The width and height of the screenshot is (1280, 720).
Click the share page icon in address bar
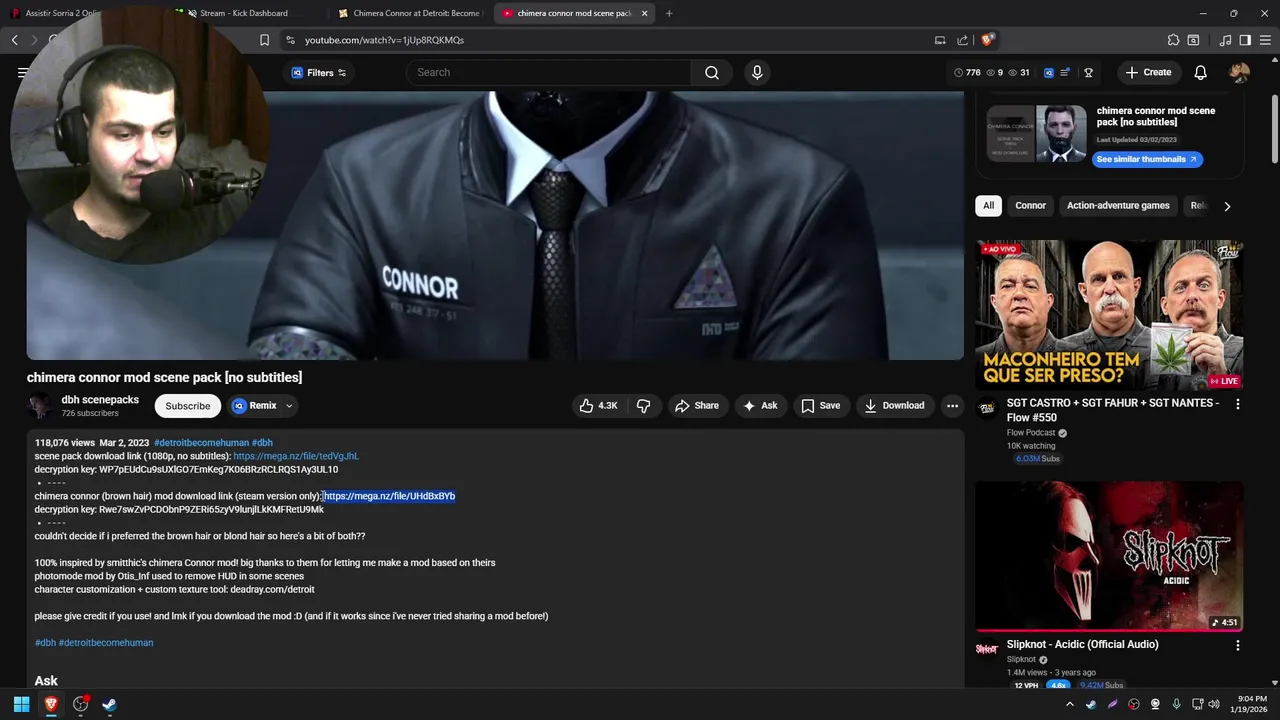962,40
